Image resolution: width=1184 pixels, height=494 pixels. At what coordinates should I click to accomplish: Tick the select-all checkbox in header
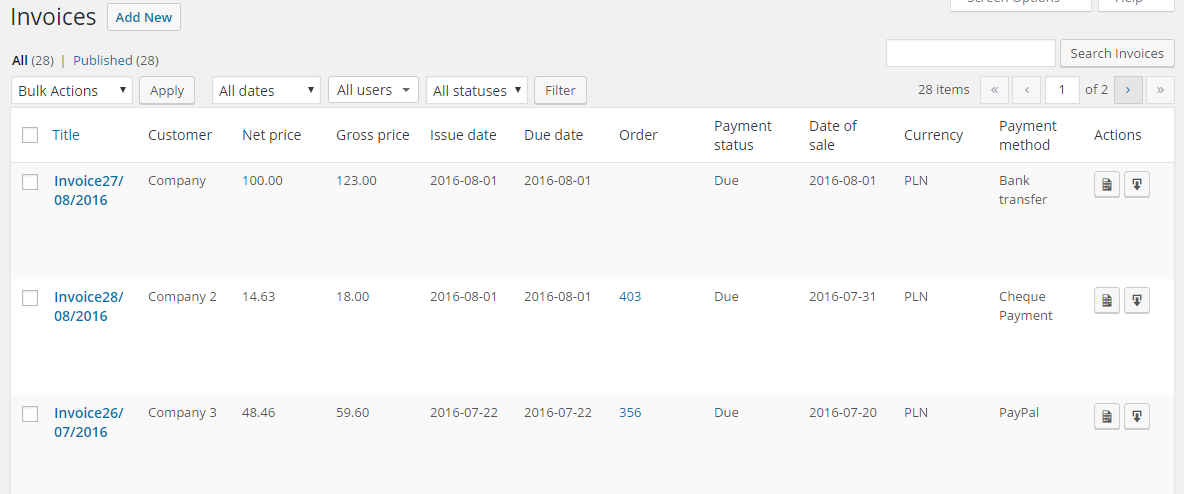pos(30,135)
